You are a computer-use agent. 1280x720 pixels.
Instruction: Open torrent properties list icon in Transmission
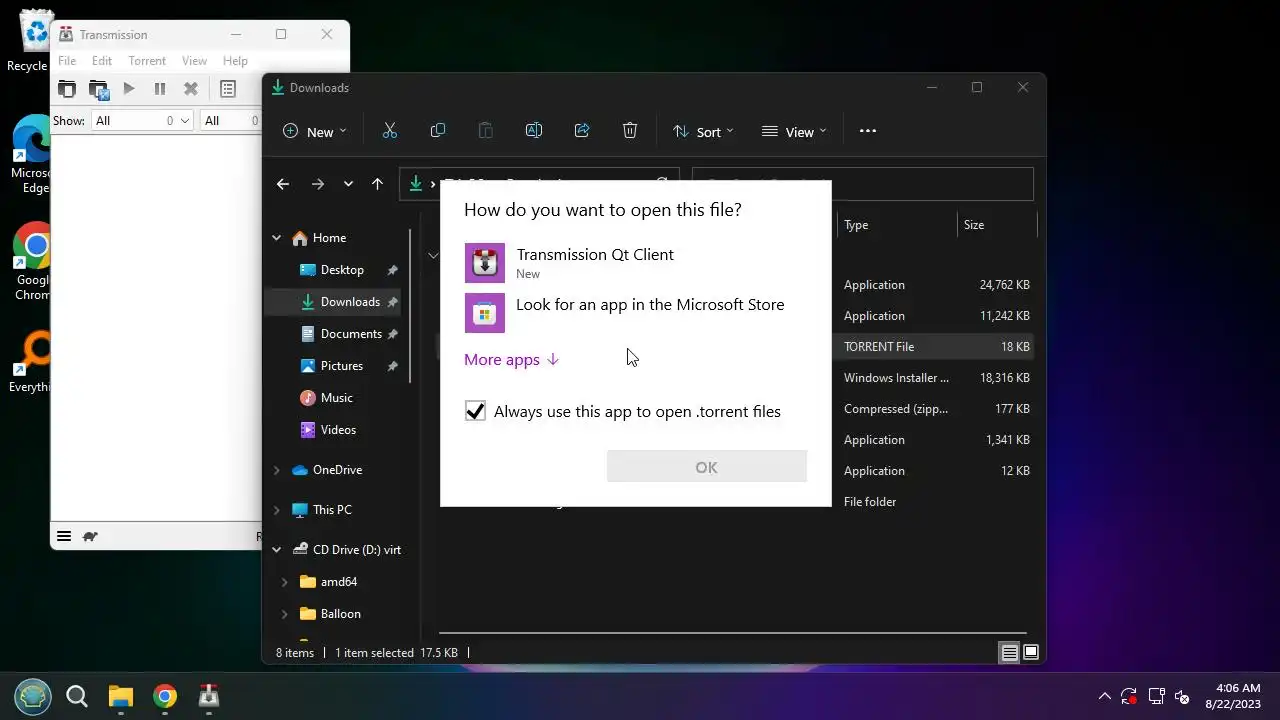click(228, 89)
